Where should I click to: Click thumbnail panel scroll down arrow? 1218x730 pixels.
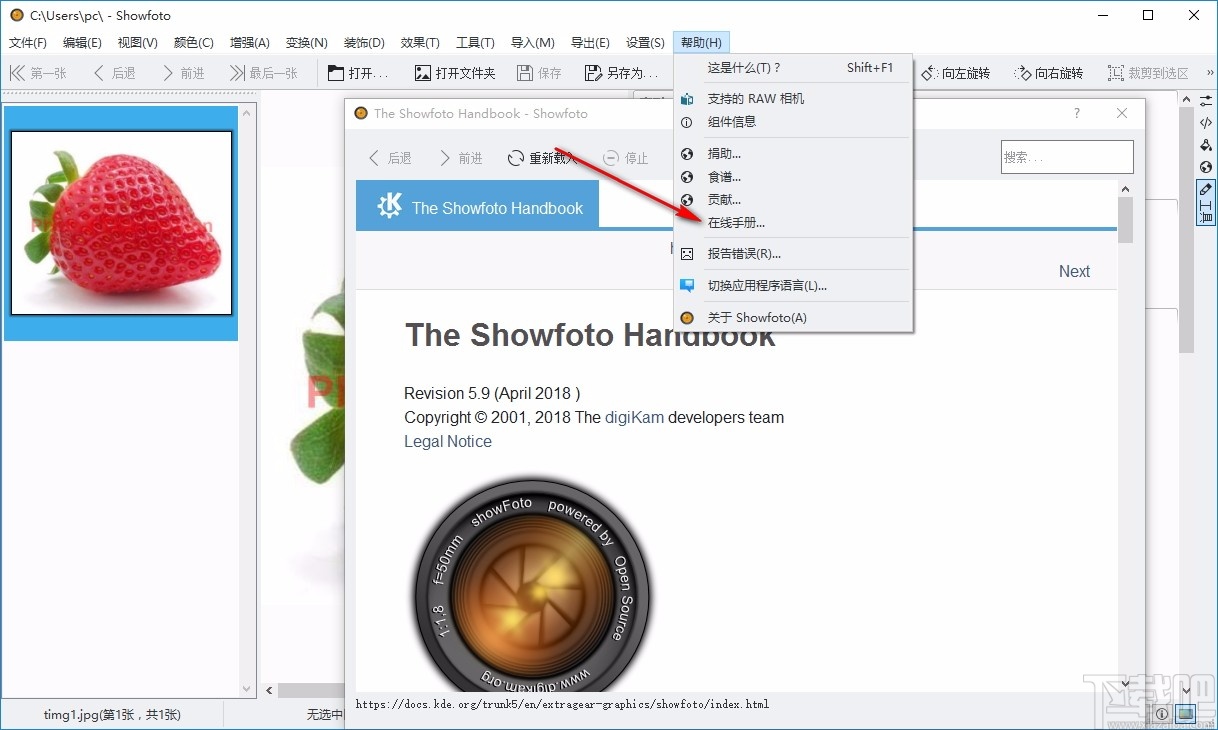click(248, 689)
